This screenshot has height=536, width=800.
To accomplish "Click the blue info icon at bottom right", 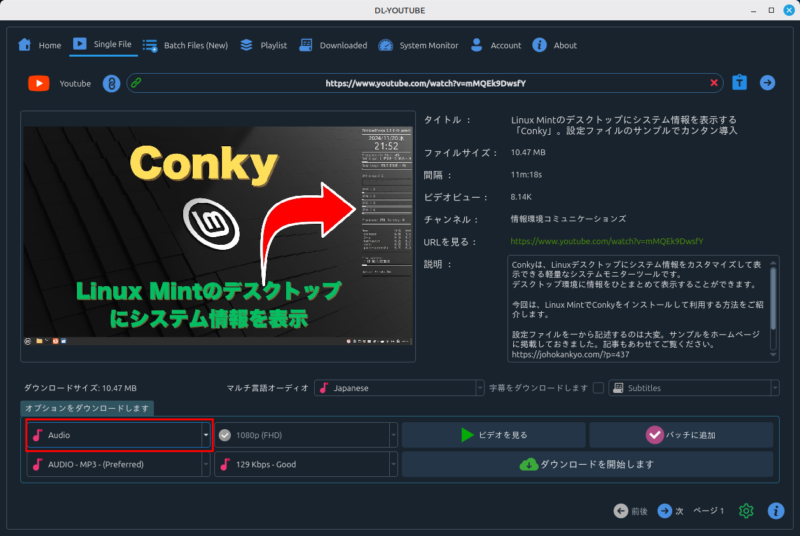I will [x=775, y=511].
